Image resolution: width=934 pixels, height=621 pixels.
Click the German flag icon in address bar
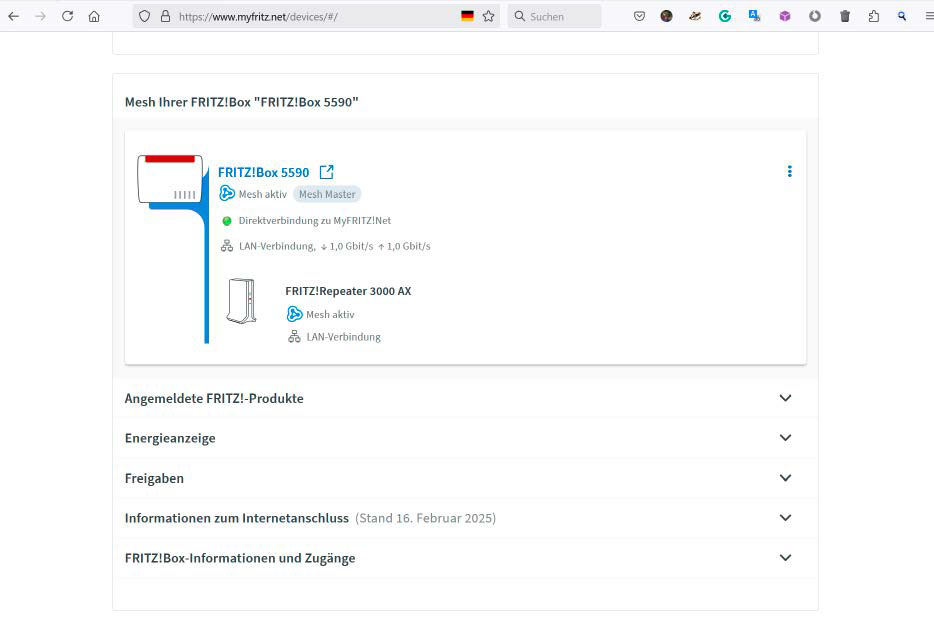(x=468, y=16)
